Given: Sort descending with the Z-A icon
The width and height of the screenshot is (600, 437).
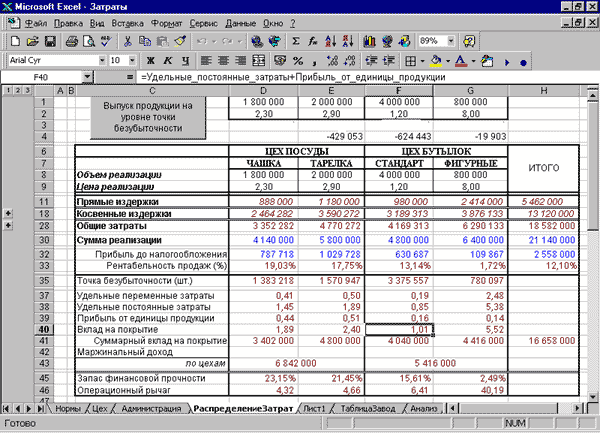Looking at the screenshot, I should tap(348, 41).
